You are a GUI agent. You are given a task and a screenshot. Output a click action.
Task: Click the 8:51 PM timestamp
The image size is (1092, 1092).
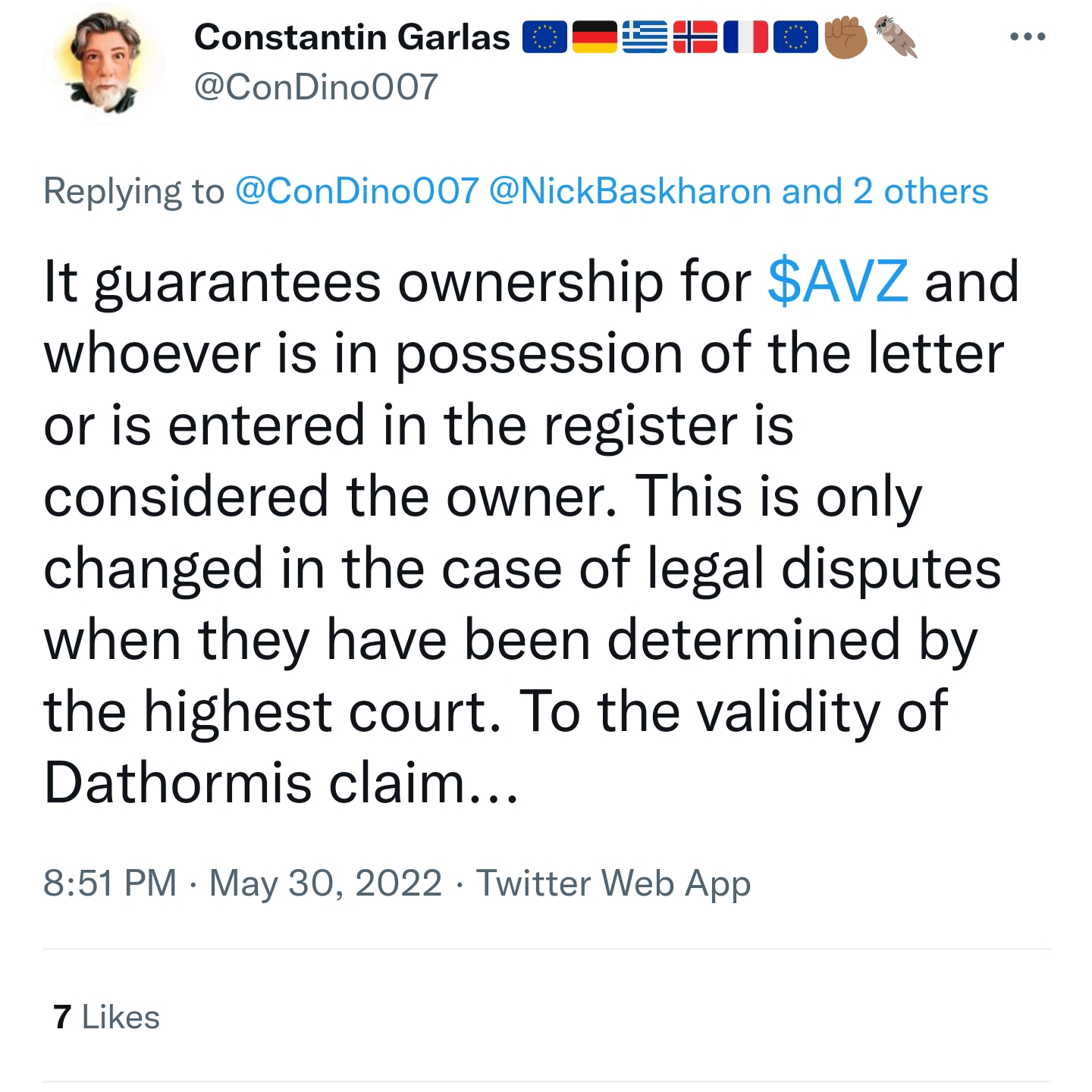(110, 883)
